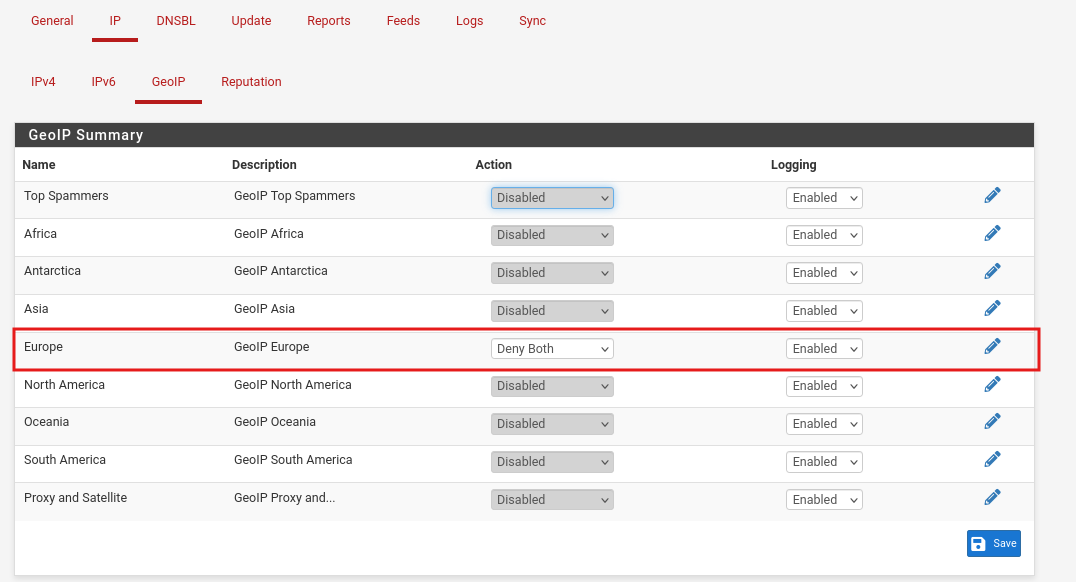
Task: Click the GeoIP Summary panel heading
Action: pyautogui.click(x=86, y=135)
